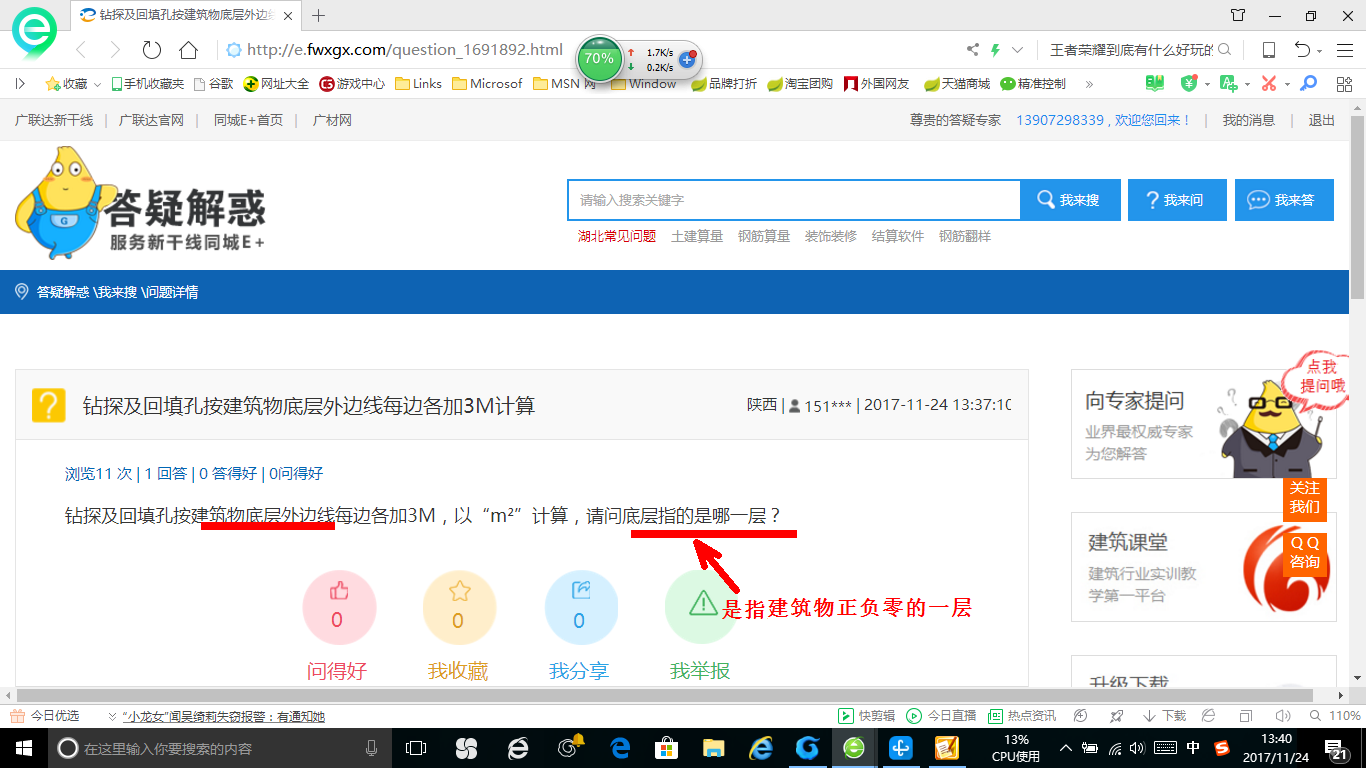This screenshot has height=768, width=1366.
Task: Click the pink 问得好 thumbs-up circle
Action: (x=339, y=607)
